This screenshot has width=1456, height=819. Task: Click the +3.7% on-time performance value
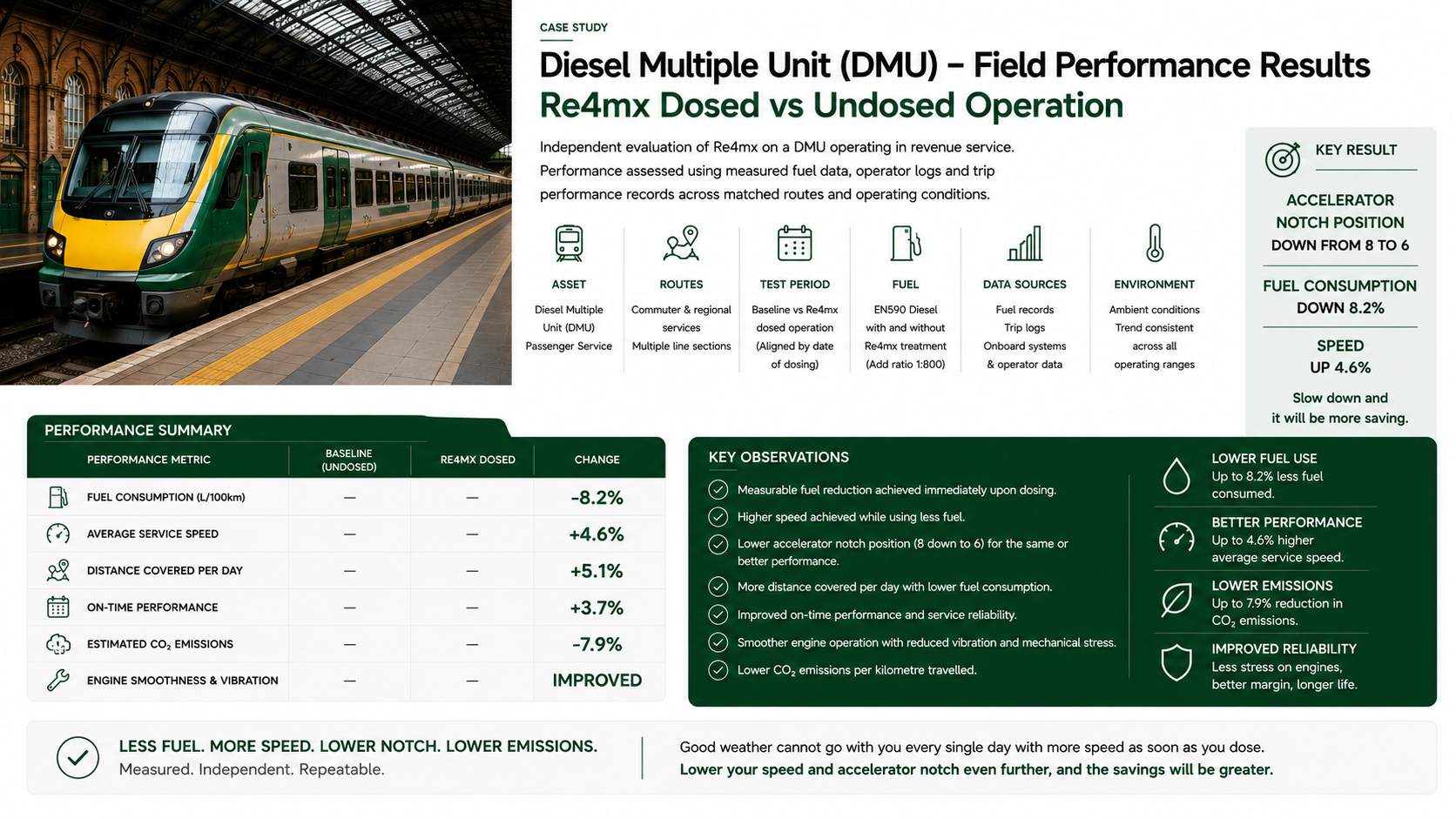pos(597,608)
